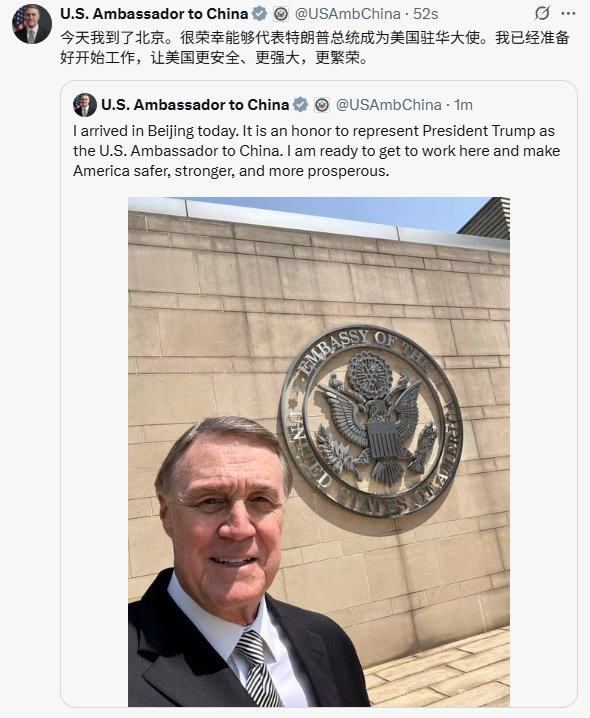
Task: Click @USAmbChina handle inside quoted tweet
Action: (388, 105)
